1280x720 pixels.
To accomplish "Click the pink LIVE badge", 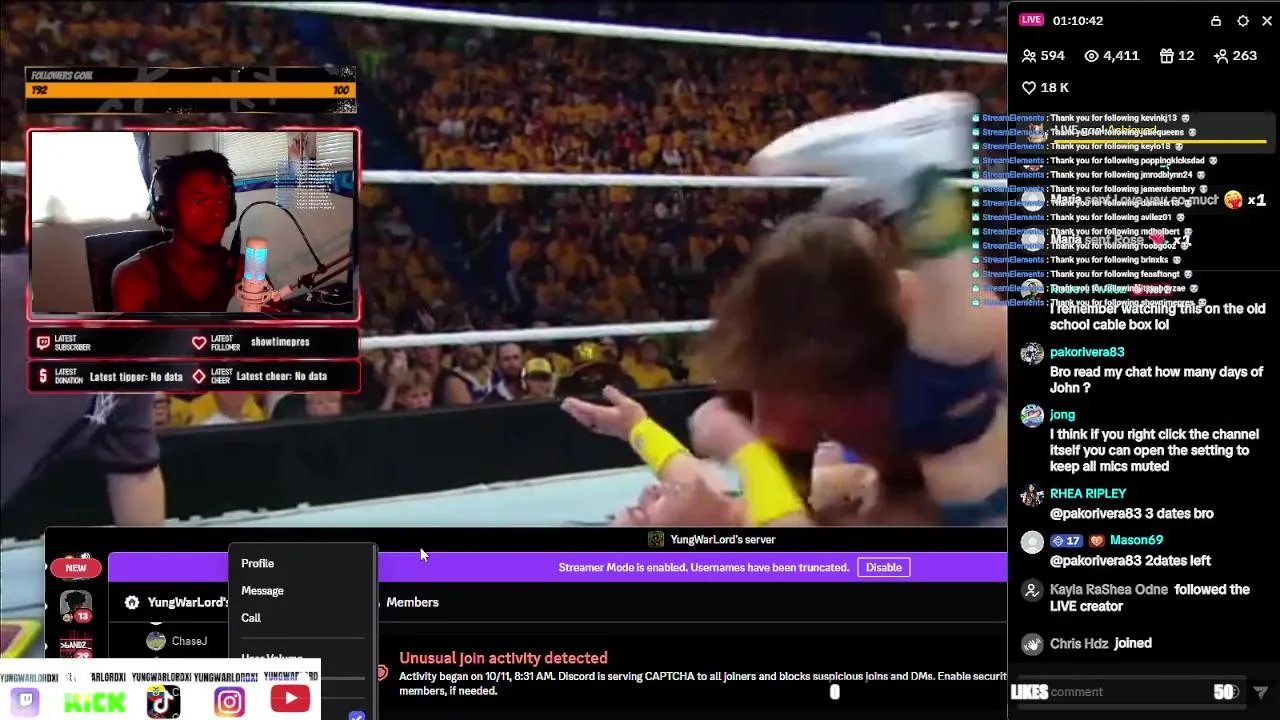I will 1032,20.
